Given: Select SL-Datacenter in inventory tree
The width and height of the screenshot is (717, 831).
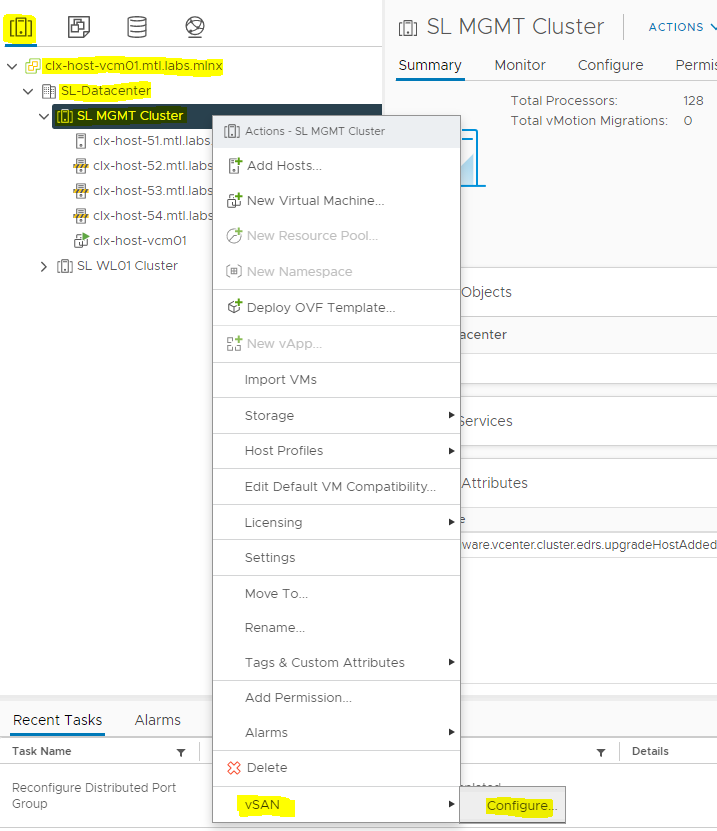Looking at the screenshot, I should click(x=105, y=91).
